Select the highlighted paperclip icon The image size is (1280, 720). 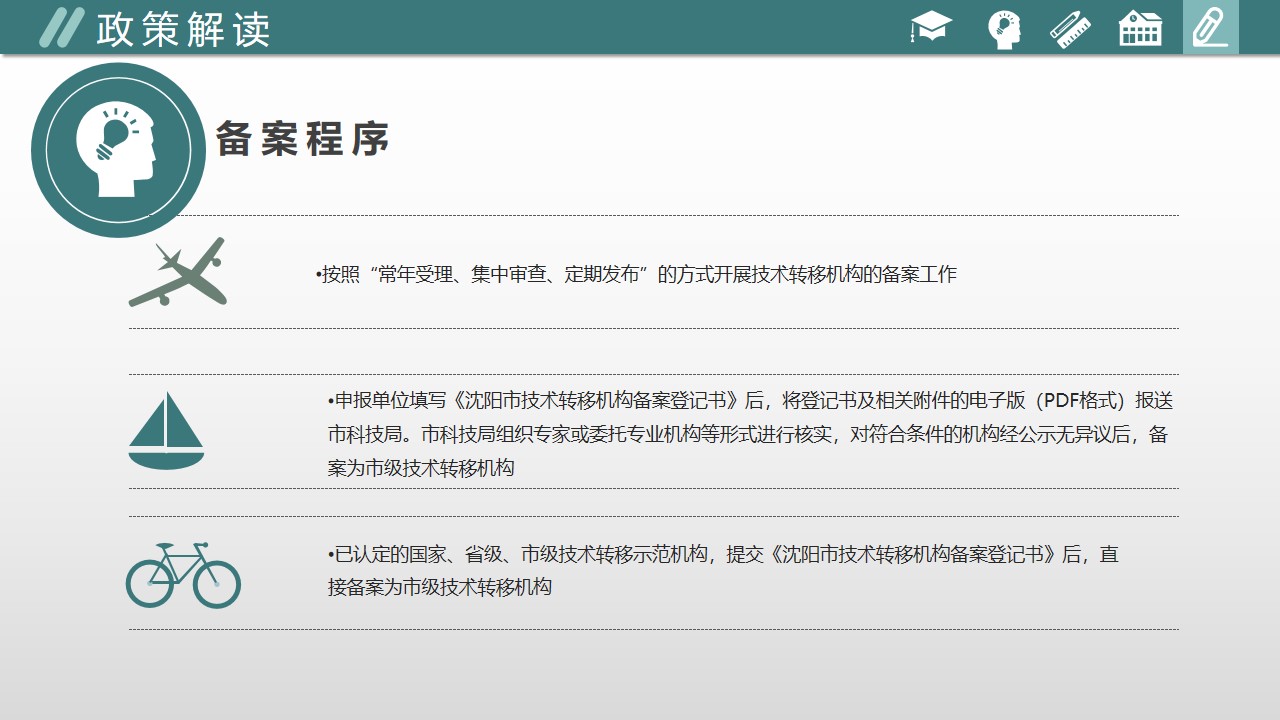click(1210, 28)
